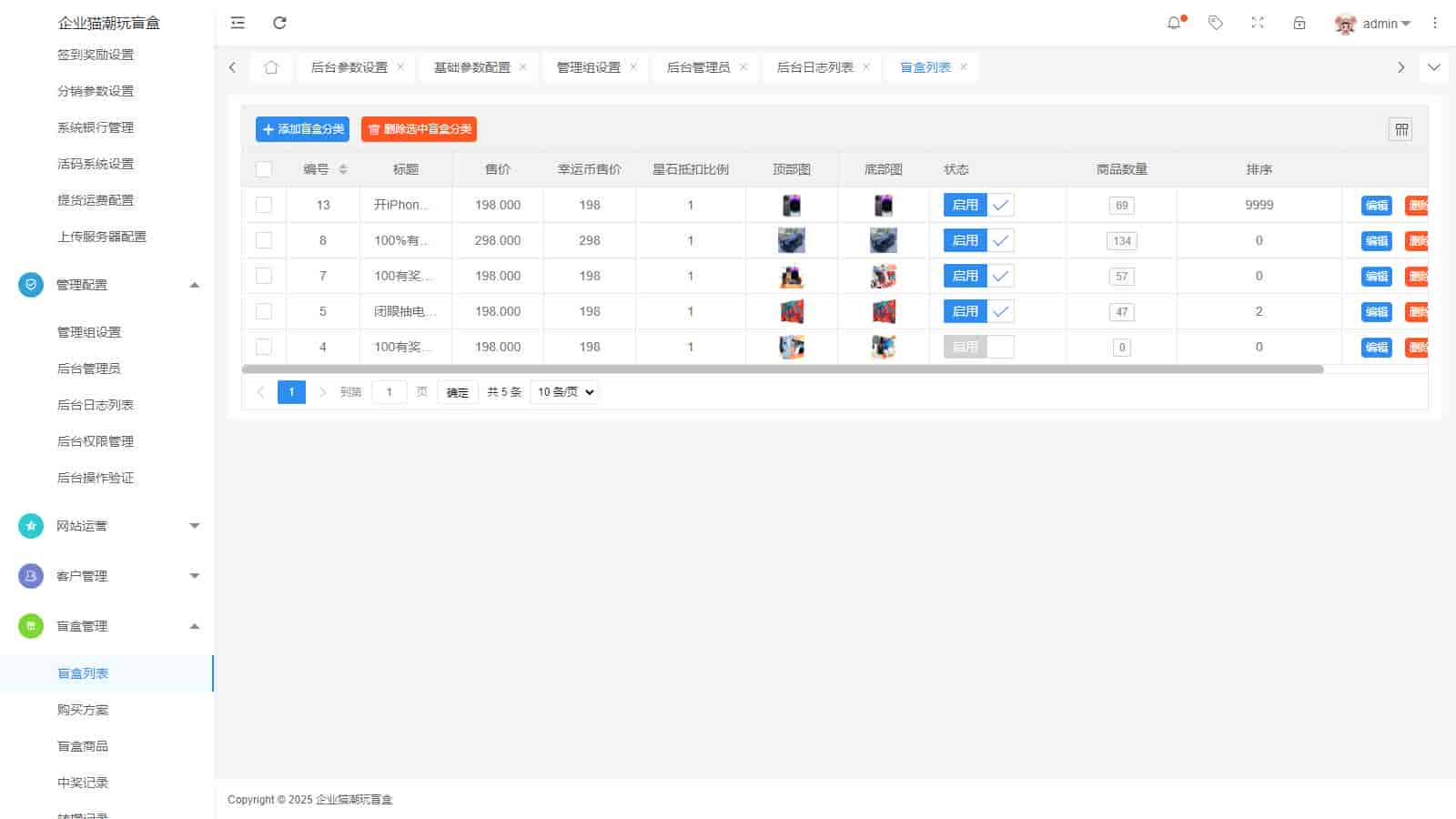Click the horizontal table scrollbar
1456x819 pixels.
pos(783,369)
